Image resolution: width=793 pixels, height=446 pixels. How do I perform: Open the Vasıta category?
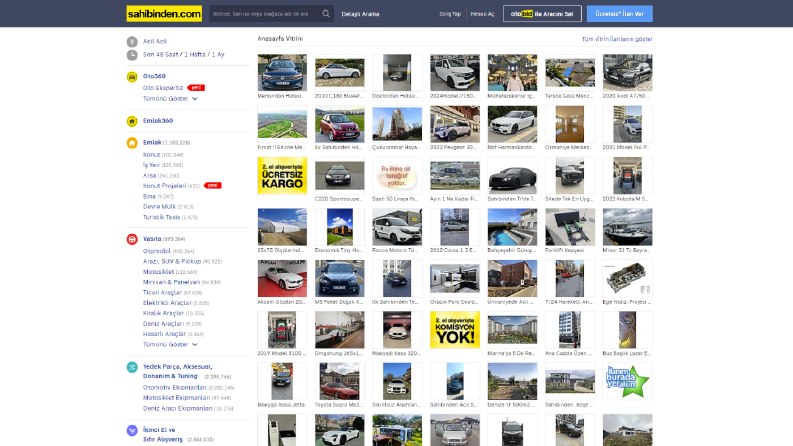pyautogui.click(x=152, y=239)
